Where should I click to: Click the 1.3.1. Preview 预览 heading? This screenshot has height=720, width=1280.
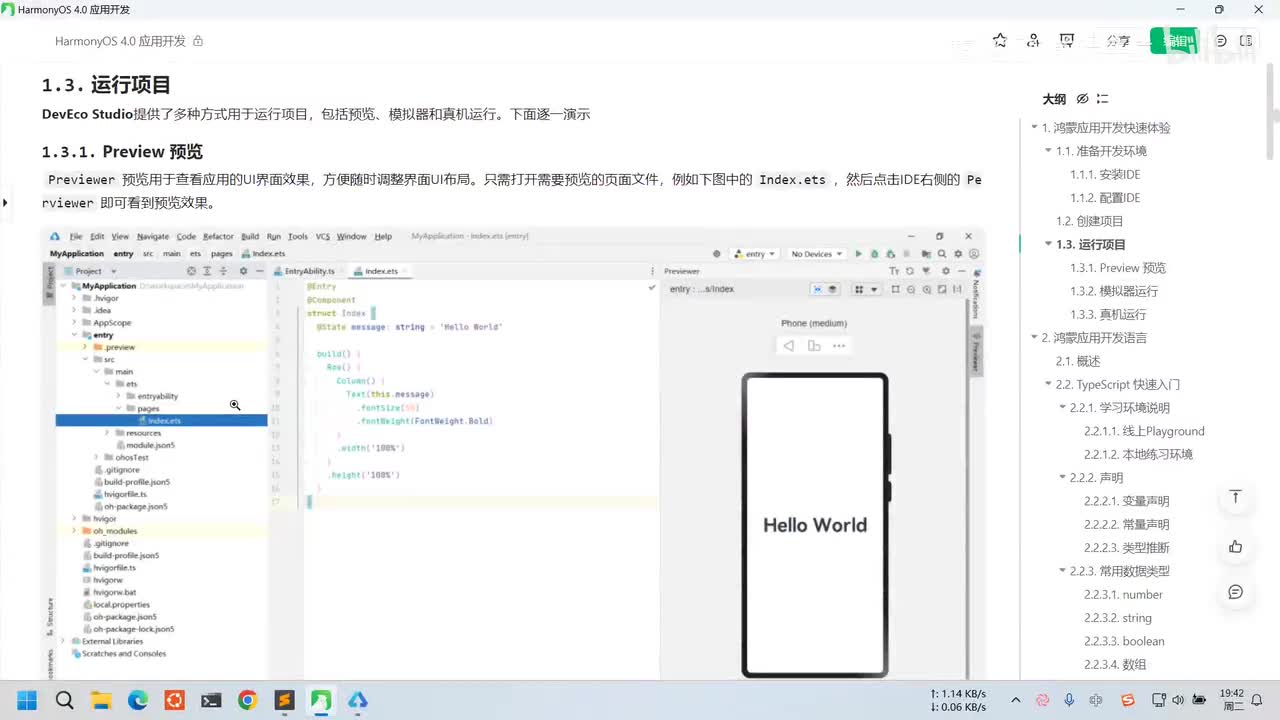(122, 151)
